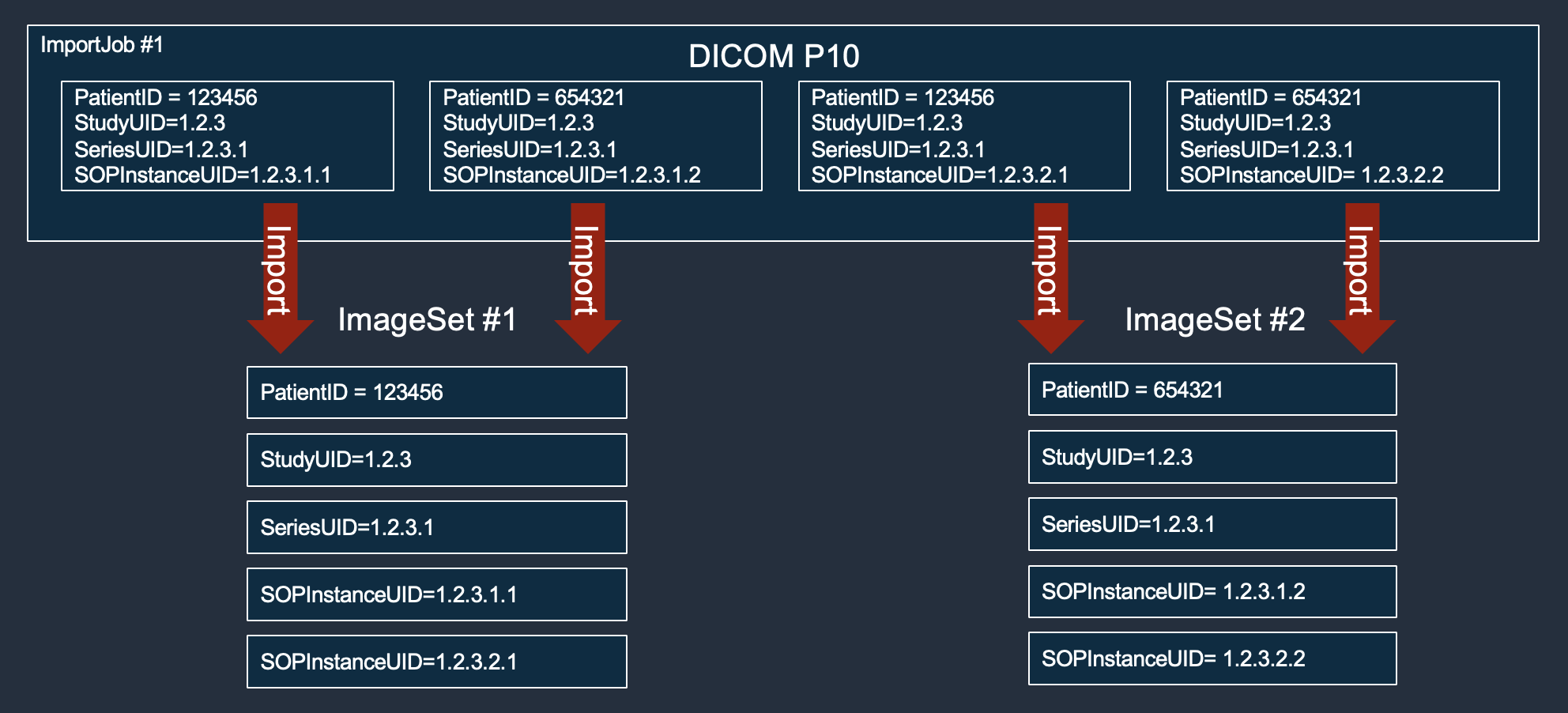This screenshot has height=713, width=1568.
Task: Select the ImportJob #1 label
Action: pos(102,45)
